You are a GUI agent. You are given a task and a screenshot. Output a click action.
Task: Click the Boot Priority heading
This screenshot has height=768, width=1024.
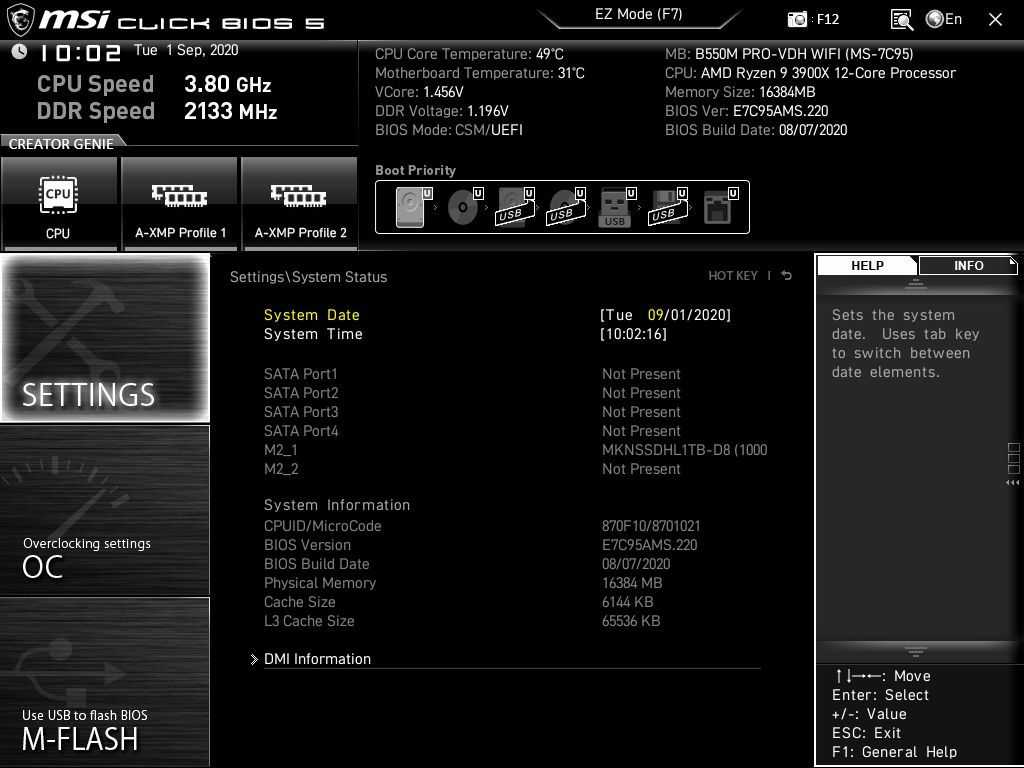[x=415, y=170]
